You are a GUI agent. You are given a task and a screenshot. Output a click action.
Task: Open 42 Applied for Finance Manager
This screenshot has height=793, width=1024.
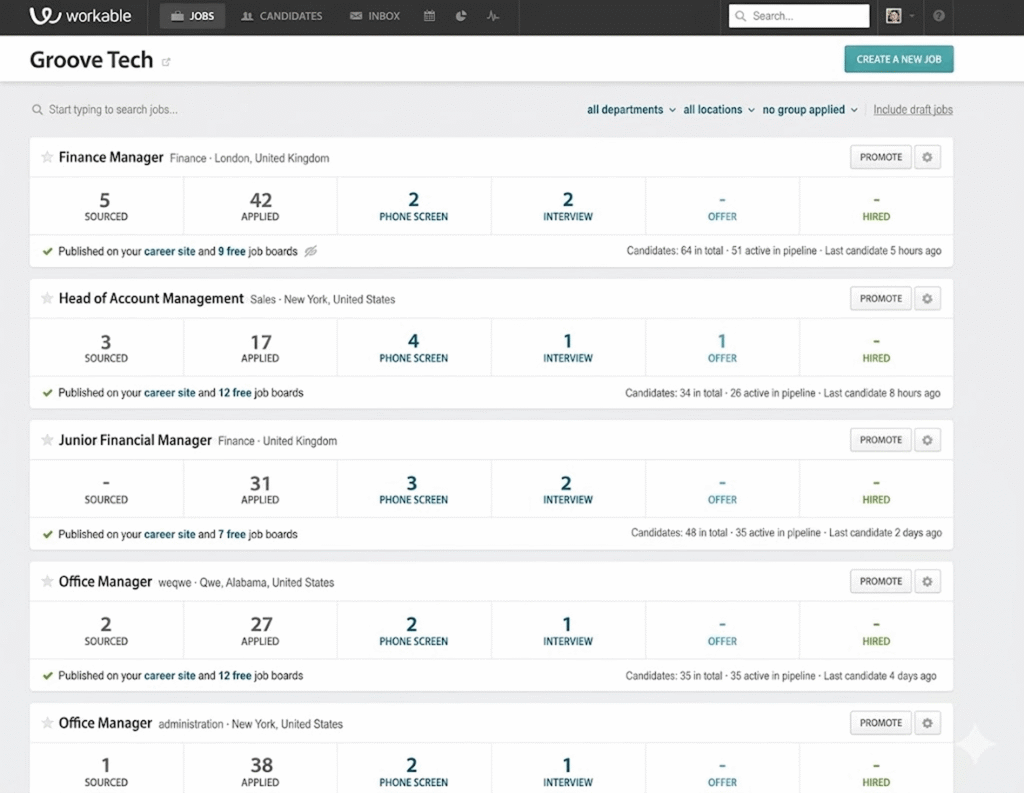(x=260, y=206)
